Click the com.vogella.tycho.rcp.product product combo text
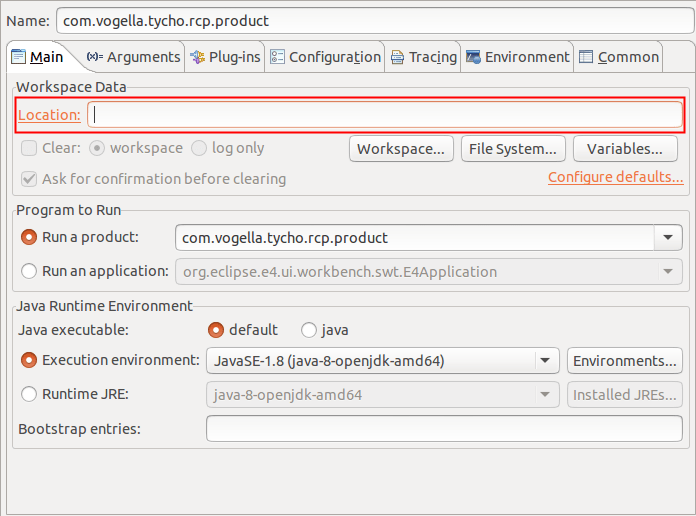This screenshot has width=696, height=516. pos(285,238)
